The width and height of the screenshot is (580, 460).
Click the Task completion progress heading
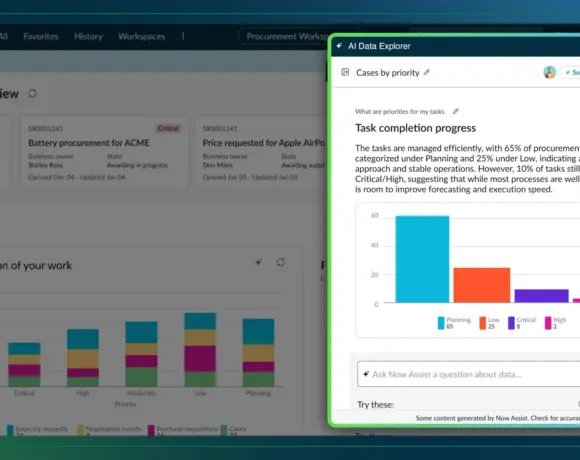click(x=415, y=128)
